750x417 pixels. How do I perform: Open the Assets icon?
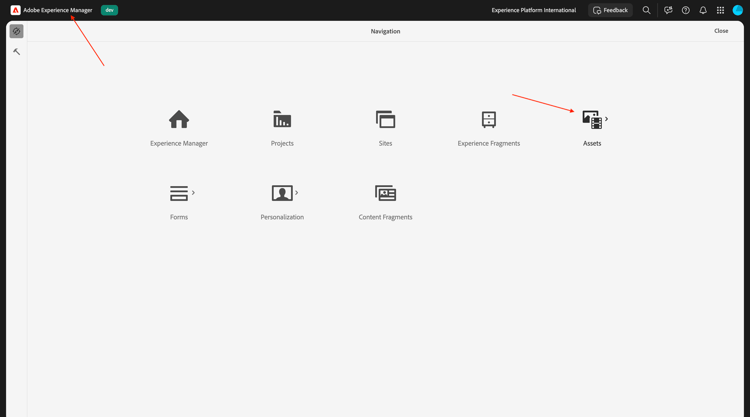pyautogui.click(x=592, y=120)
